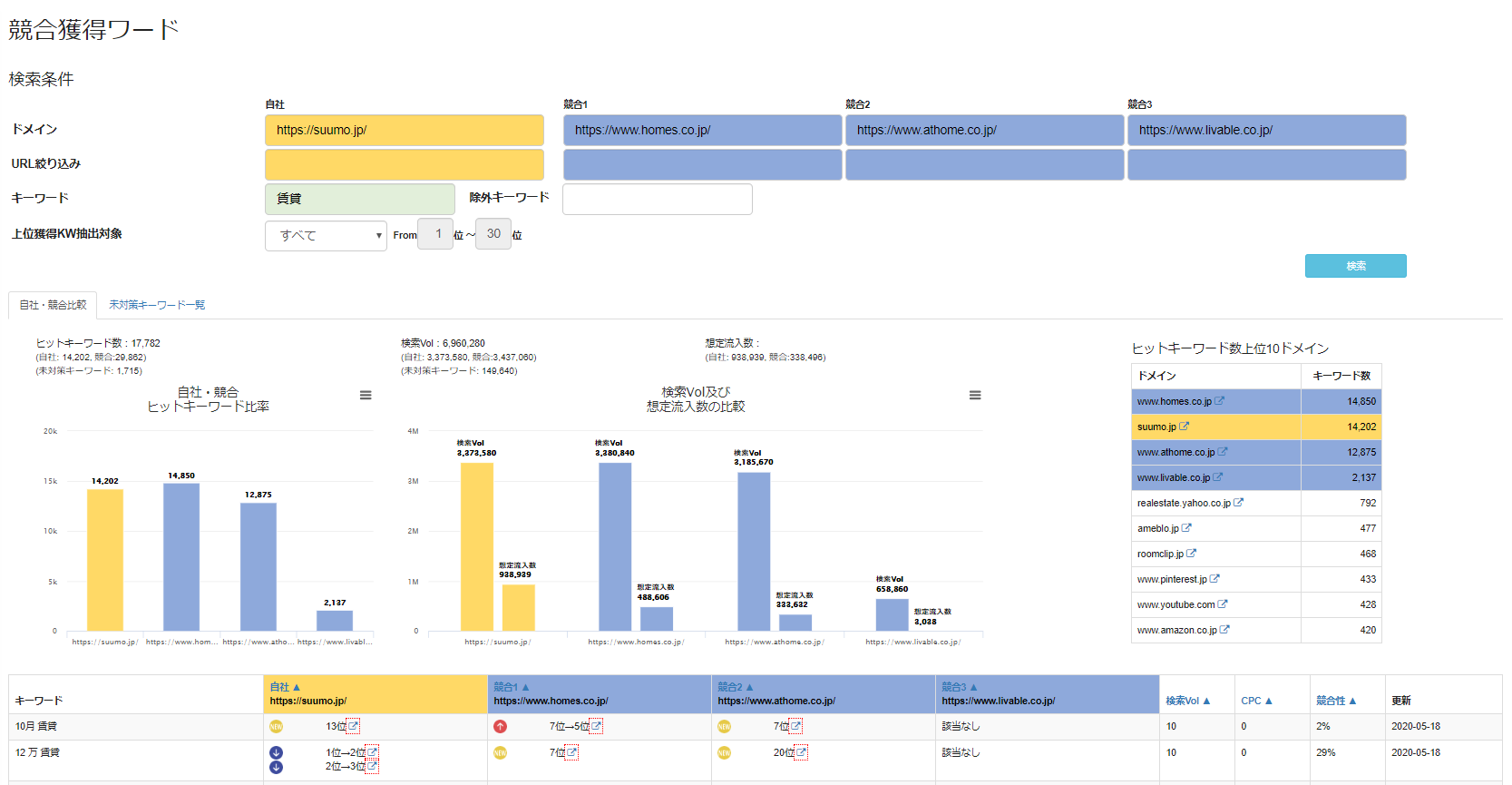The width and height of the screenshot is (1512, 785).
Task: Sort table by 競合3 column
Action: [960, 687]
